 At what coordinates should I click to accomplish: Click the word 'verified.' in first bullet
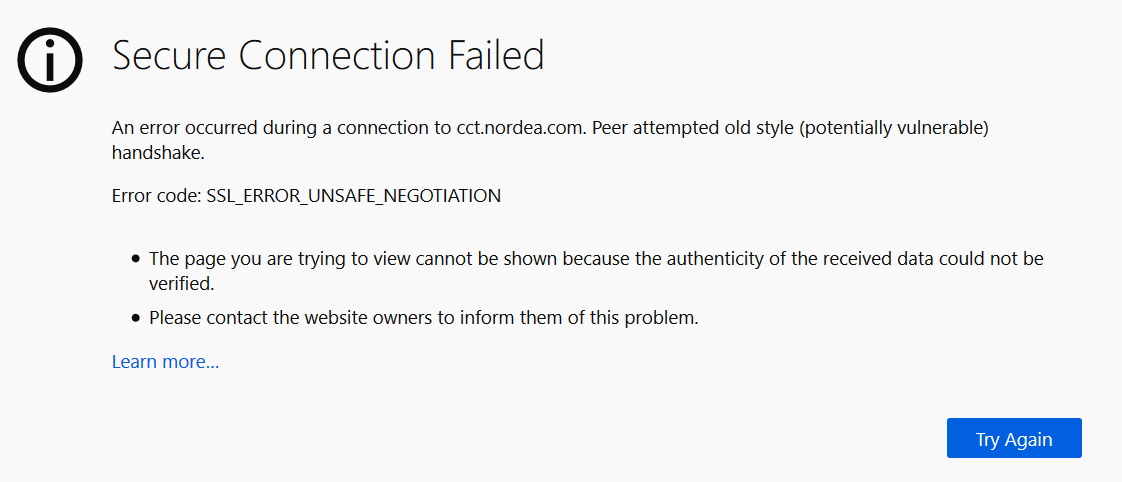click(x=182, y=283)
